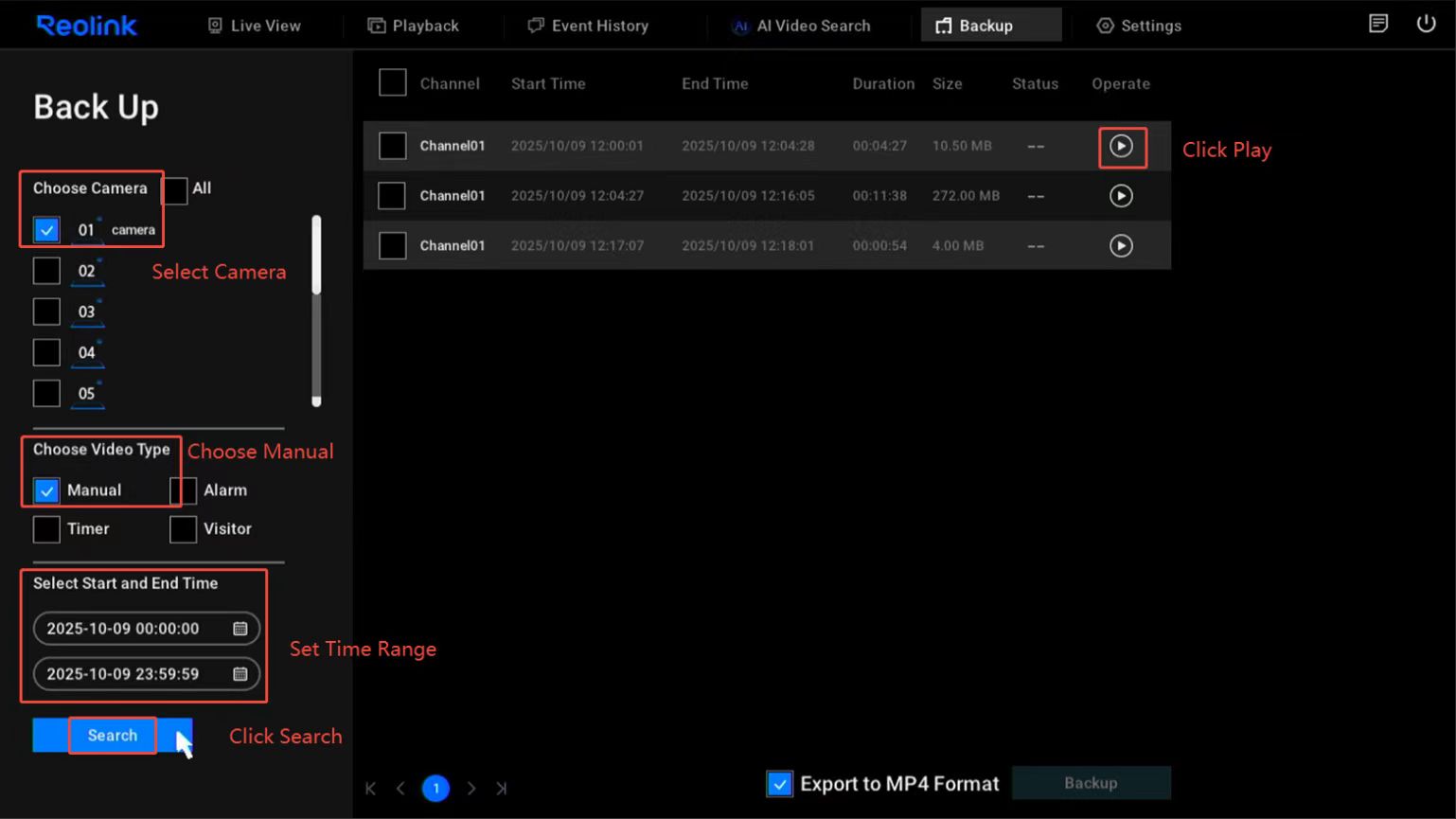Viewport: 1456px width, 819px height.
Task: Uncheck camera 01 checkbox
Action: tap(46, 230)
